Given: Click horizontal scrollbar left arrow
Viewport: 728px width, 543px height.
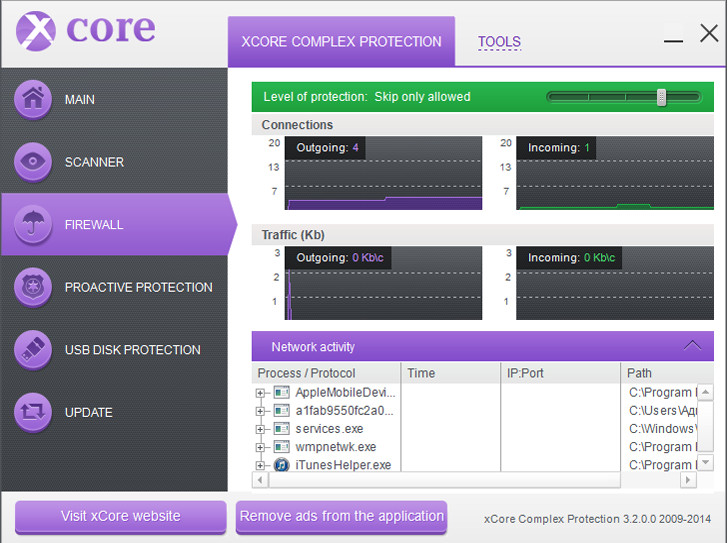Looking at the screenshot, I should (x=260, y=479).
